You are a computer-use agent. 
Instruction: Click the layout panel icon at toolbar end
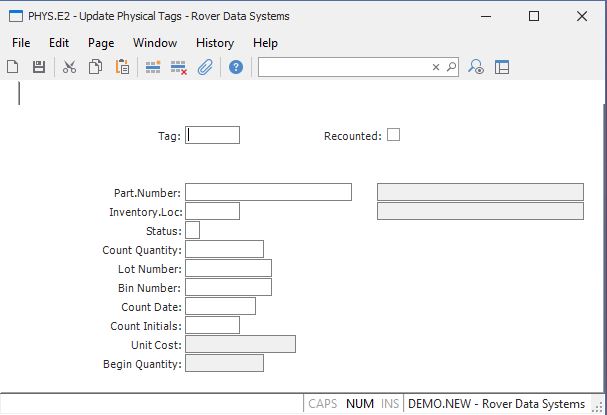[x=502, y=67]
